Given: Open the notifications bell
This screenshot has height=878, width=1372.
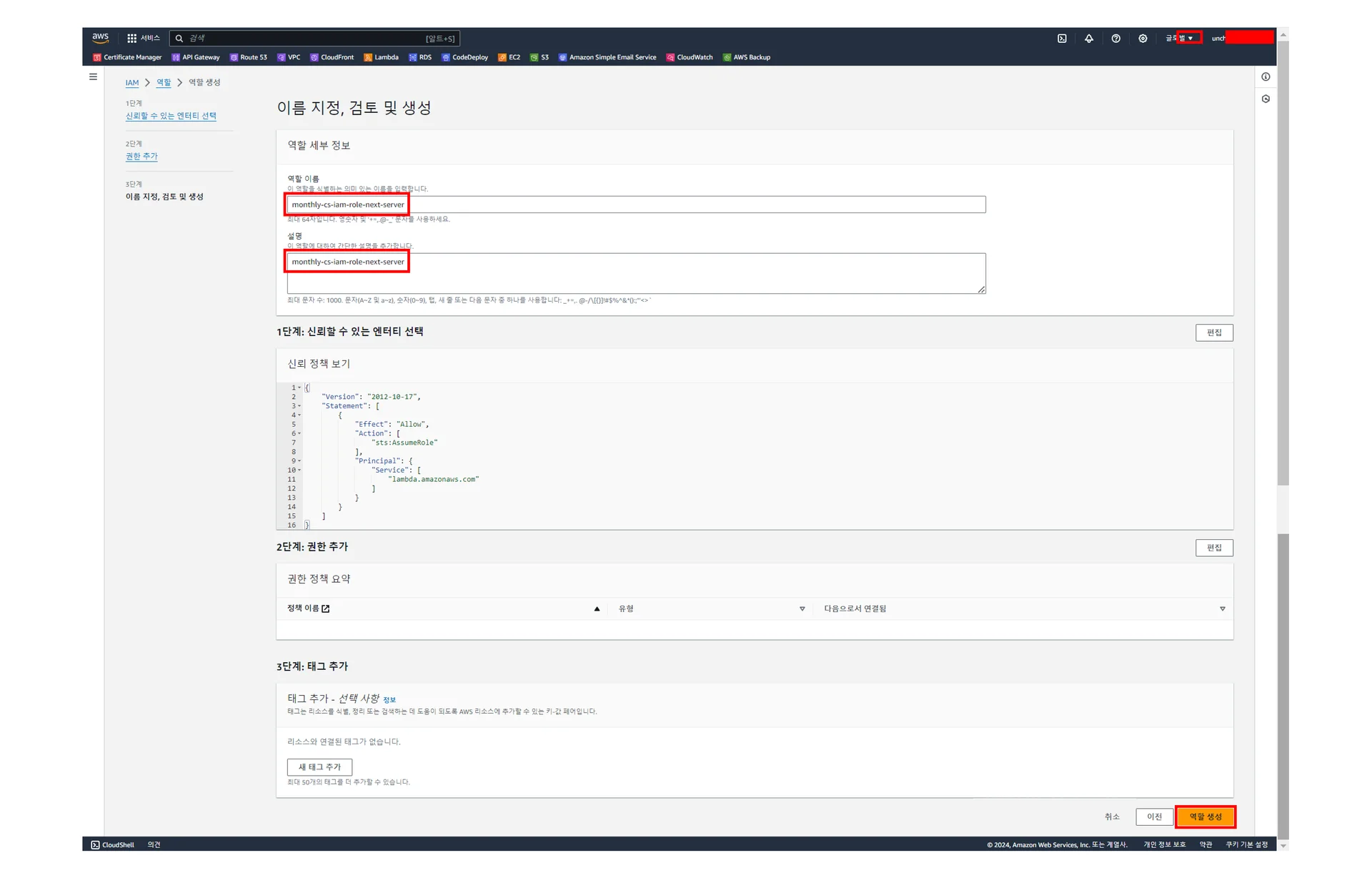Looking at the screenshot, I should (1089, 39).
